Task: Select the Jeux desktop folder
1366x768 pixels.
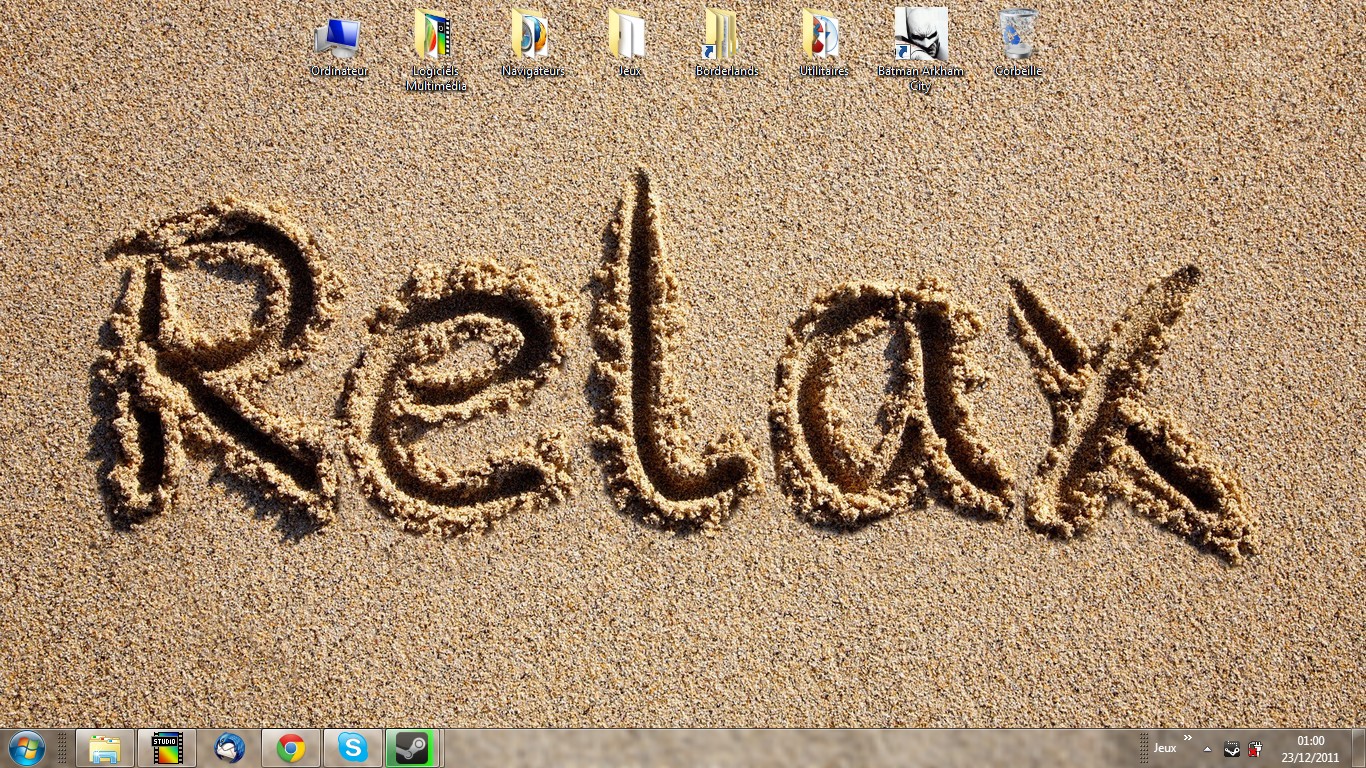Action: pos(629,38)
